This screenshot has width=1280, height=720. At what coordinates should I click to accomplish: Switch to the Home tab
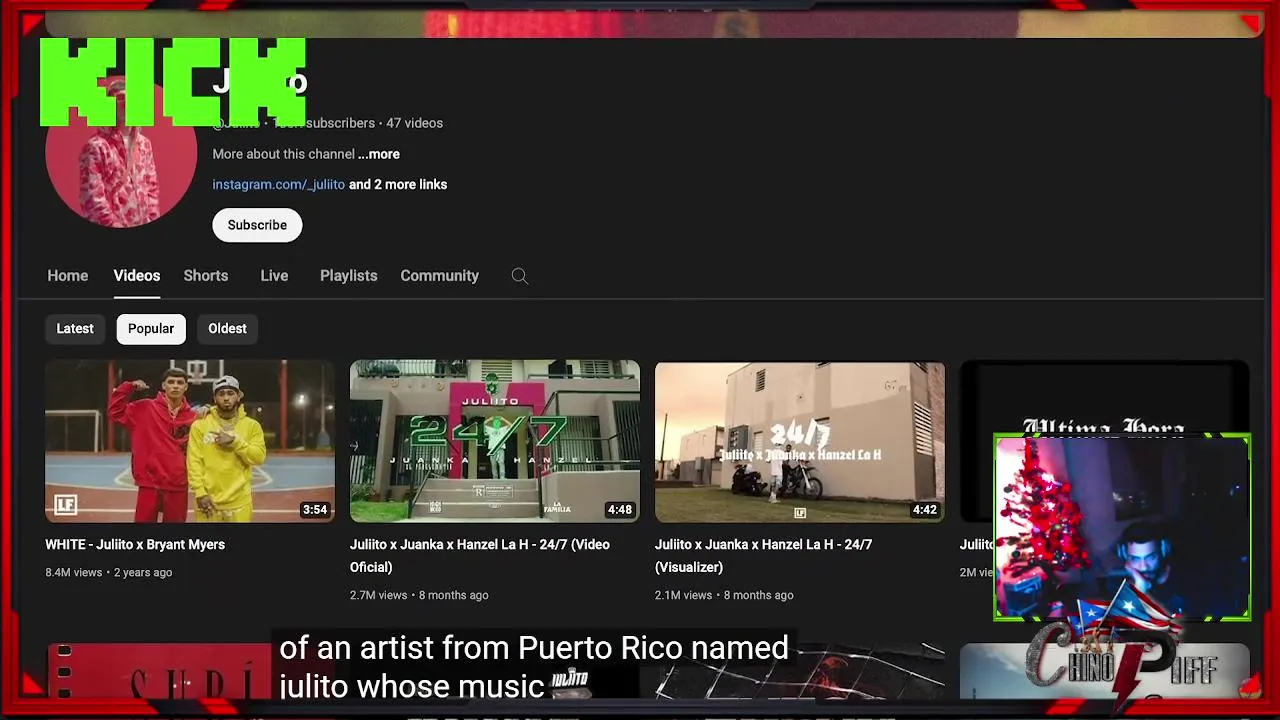[x=68, y=276]
